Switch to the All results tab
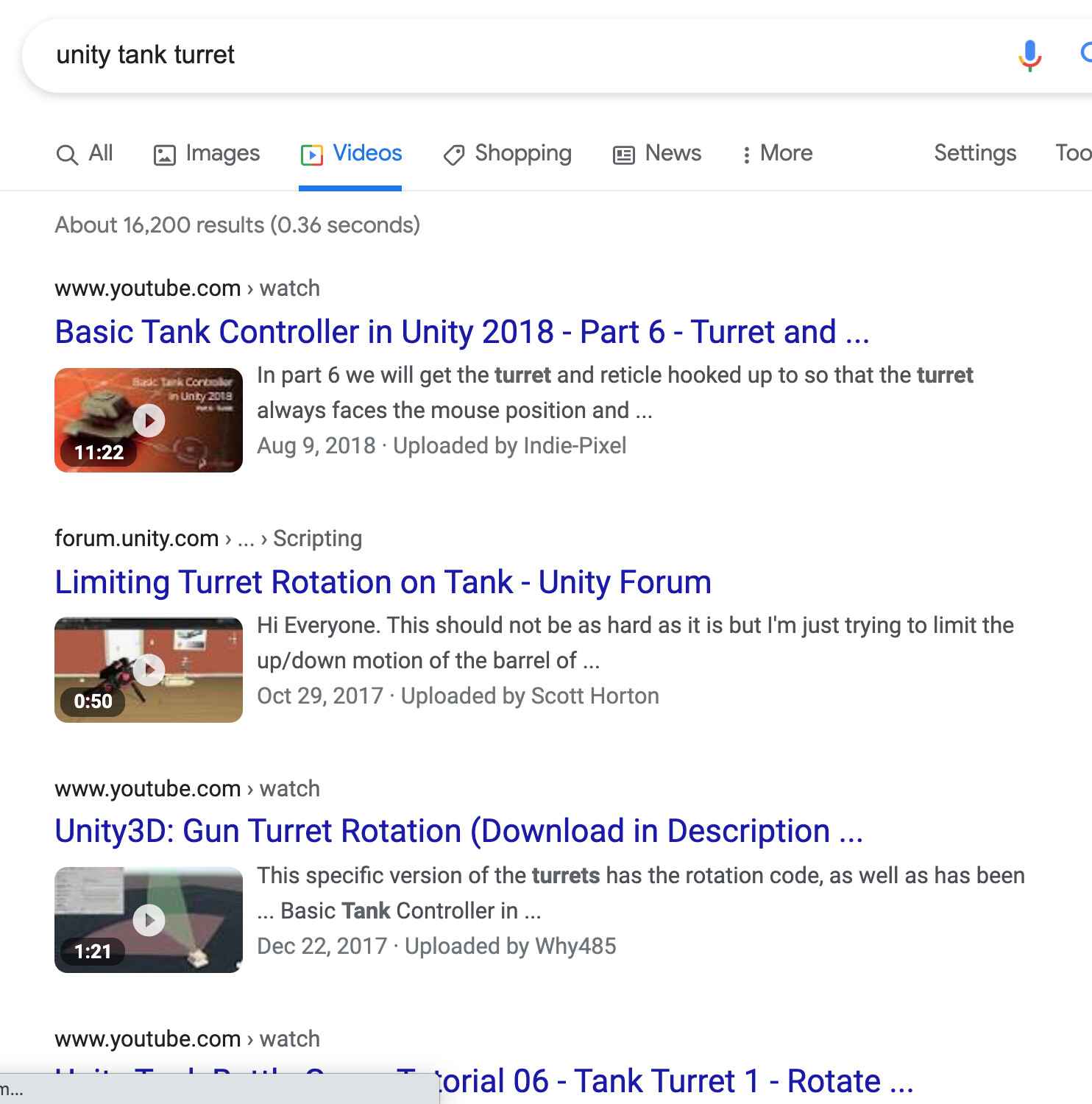This screenshot has width=1092, height=1104. 85,153
